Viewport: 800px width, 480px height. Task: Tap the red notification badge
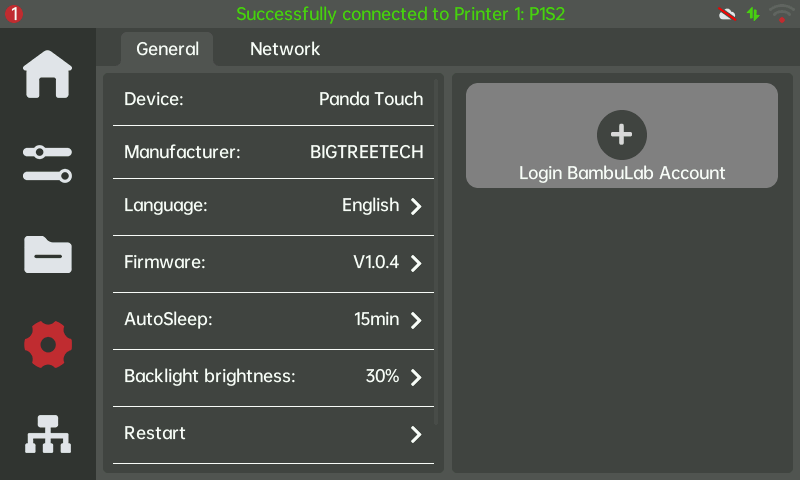click(x=14, y=14)
